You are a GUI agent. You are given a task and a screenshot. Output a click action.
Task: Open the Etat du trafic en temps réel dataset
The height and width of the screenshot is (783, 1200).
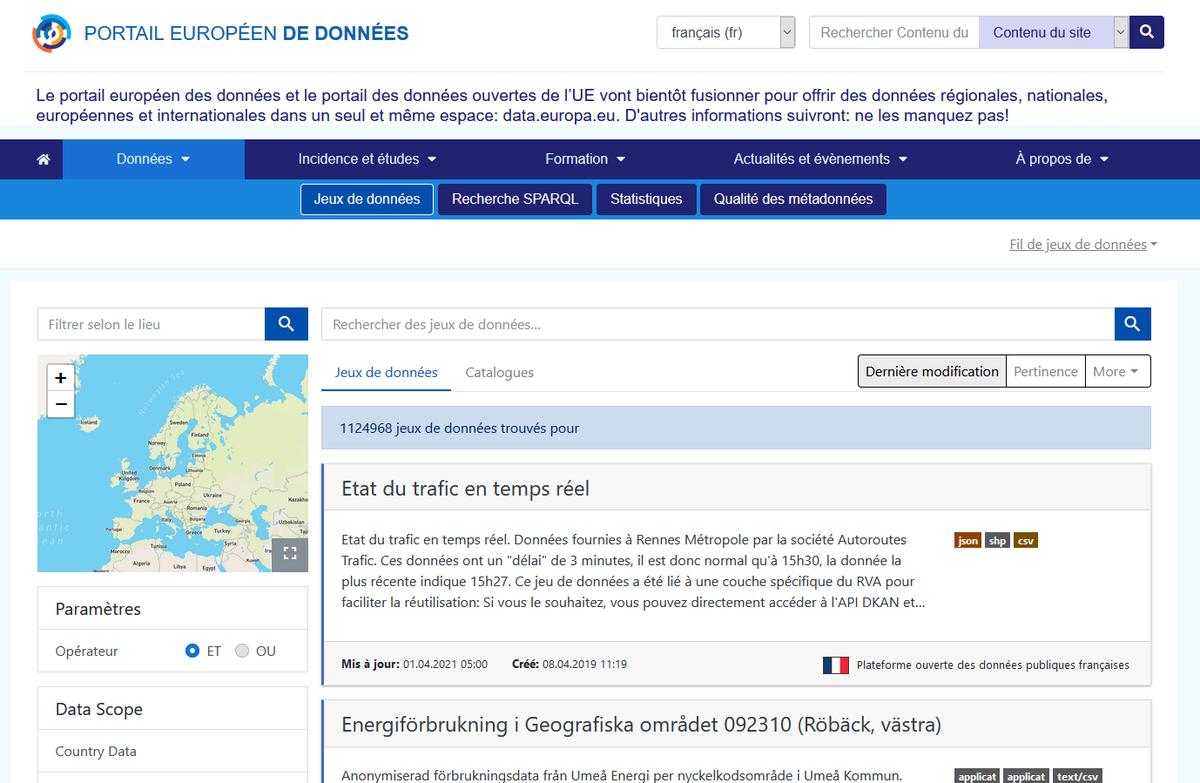point(465,488)
